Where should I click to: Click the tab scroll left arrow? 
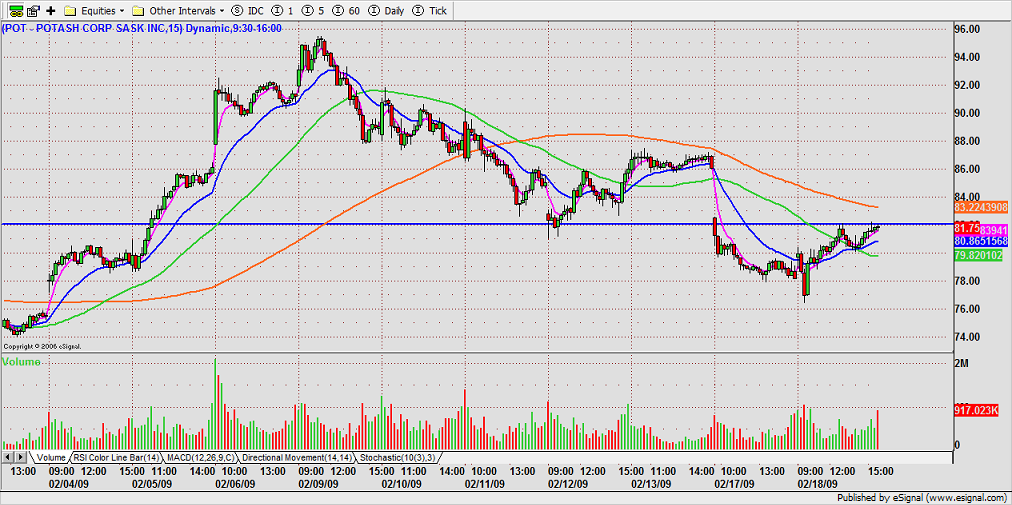point(8,457)
